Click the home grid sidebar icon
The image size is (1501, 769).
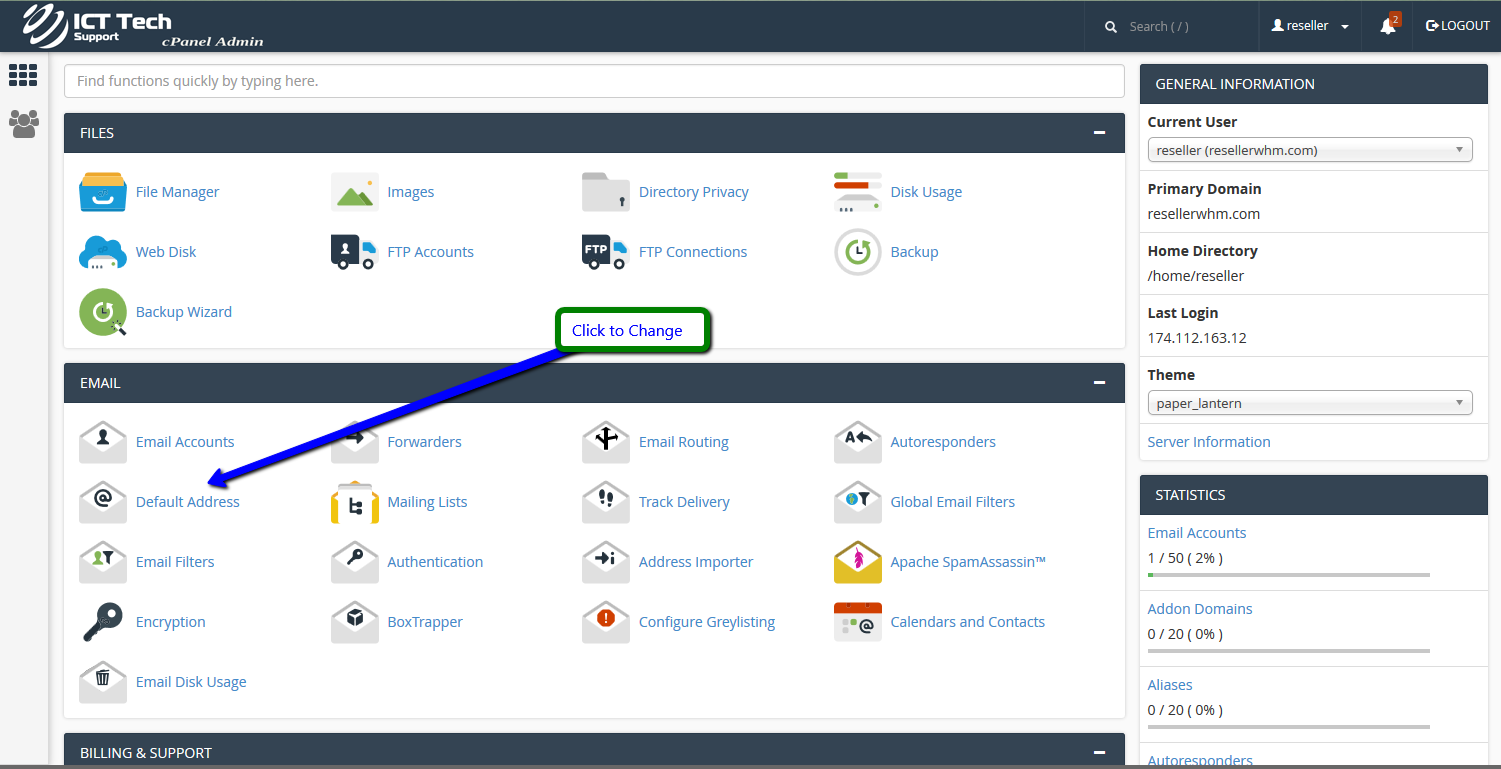(23, 75)
